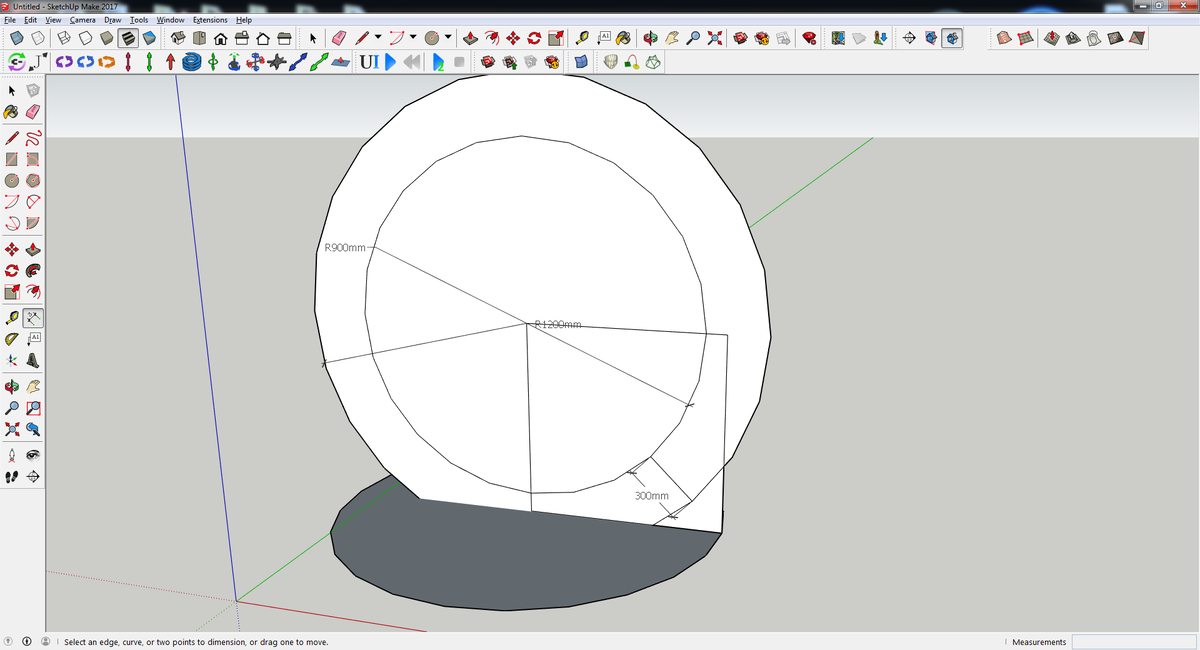This screenshot has width=1200, height=650.
Task: Open the Arc tool dropdown arrow
Action: click(x=413, y=38)
